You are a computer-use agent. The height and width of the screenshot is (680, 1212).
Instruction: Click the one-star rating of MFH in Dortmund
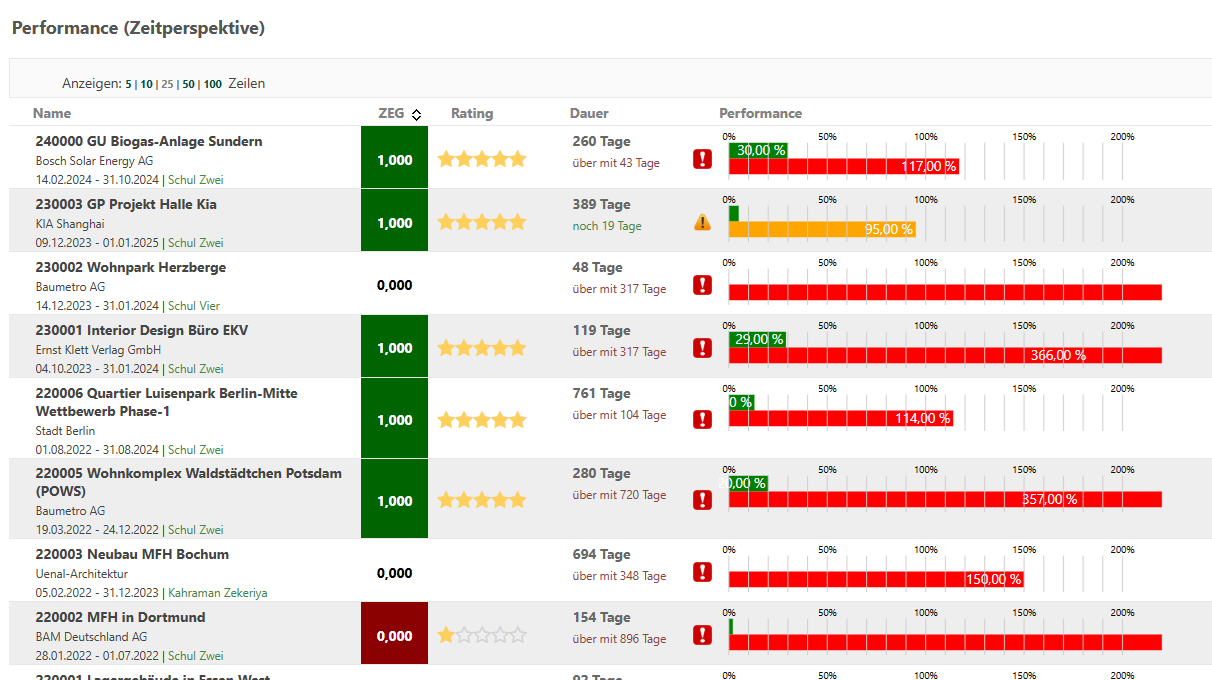click(481, 635)
